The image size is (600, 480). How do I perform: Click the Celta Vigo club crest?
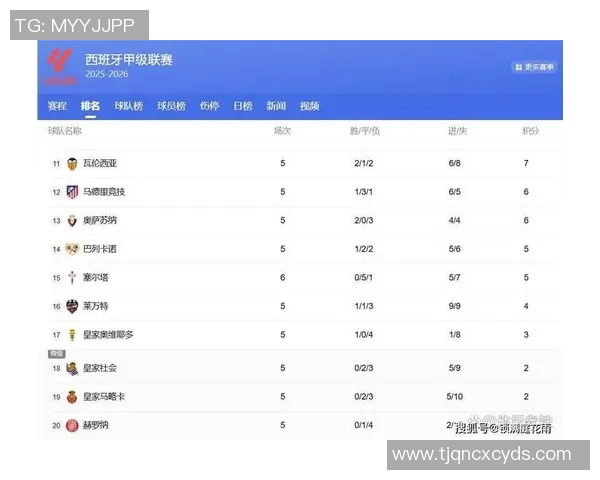(x=72, y=278)
